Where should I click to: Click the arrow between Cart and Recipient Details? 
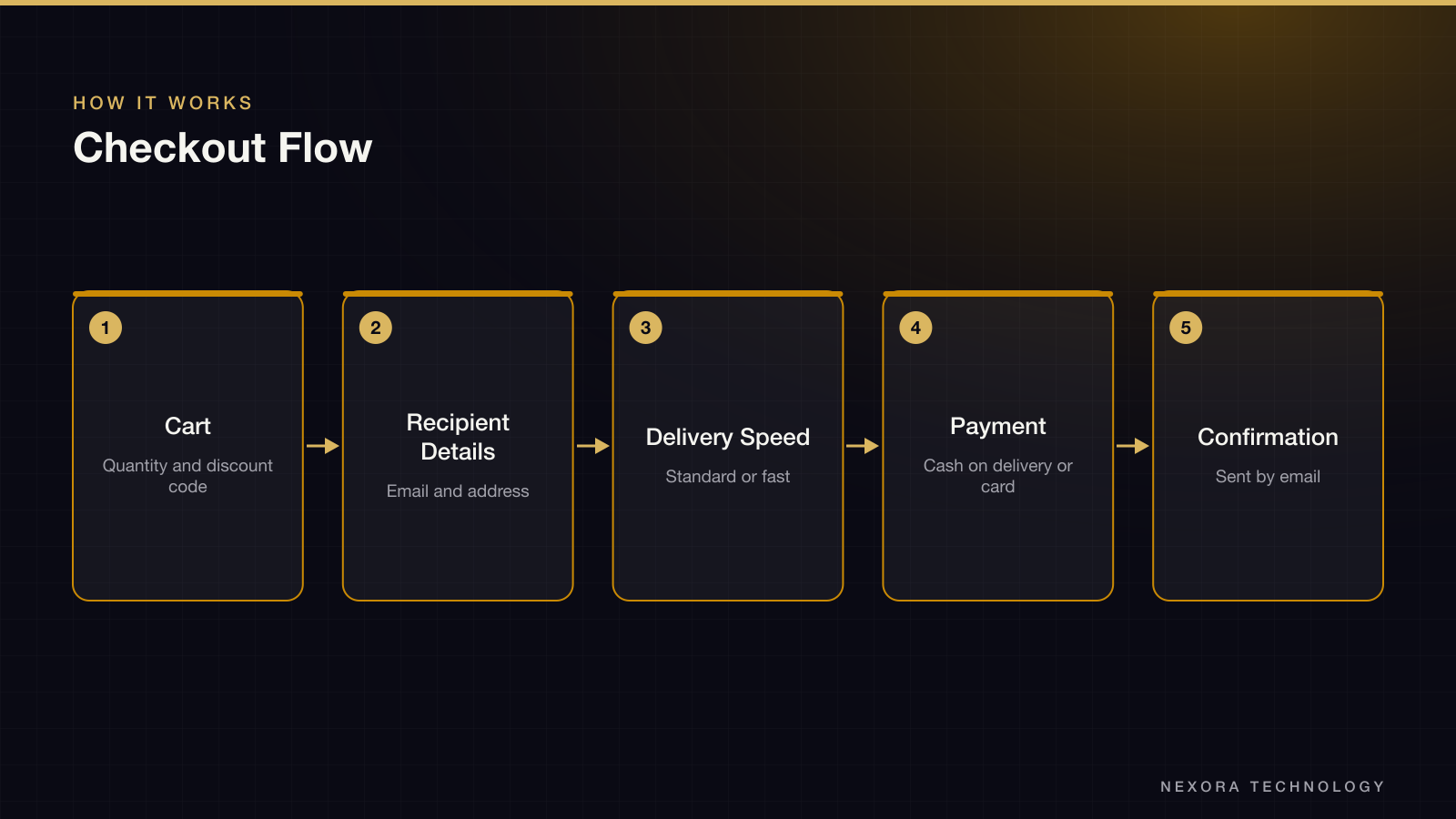tap(323, 446)
